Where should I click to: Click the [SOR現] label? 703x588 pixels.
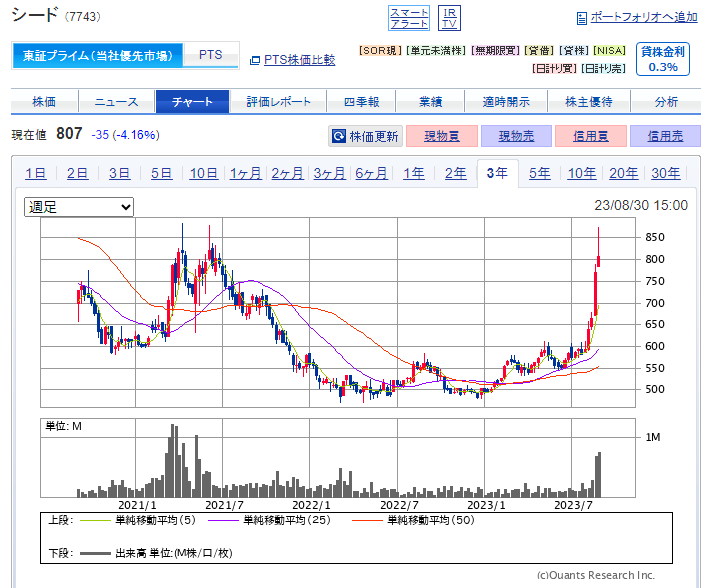point(380,51)
